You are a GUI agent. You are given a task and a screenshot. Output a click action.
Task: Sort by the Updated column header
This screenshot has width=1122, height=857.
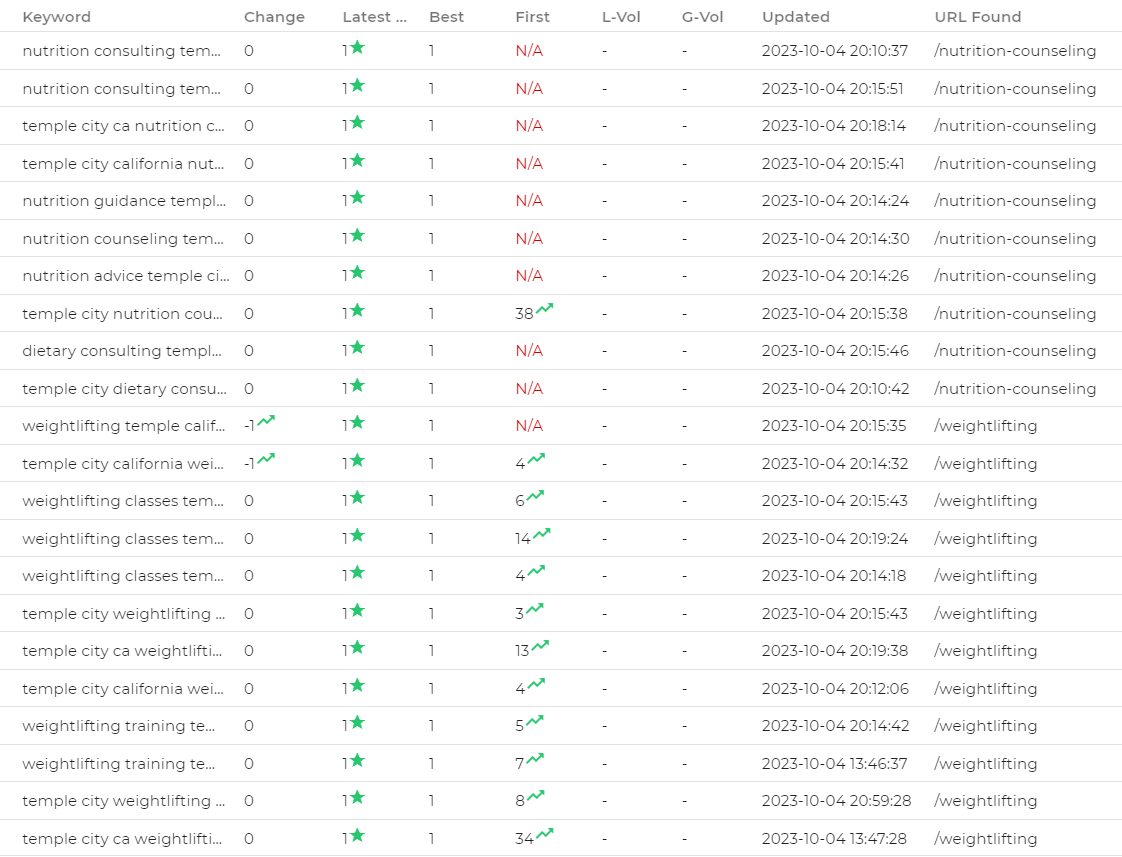click(x=795, y=16)
